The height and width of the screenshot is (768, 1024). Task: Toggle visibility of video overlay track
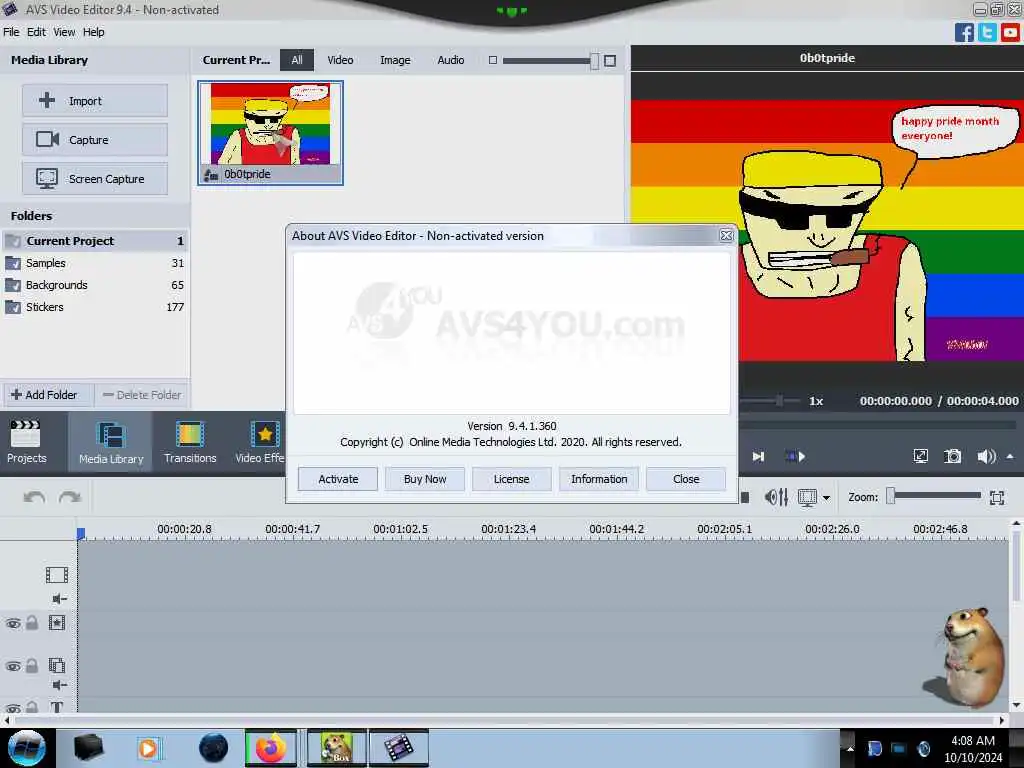pos(12,666)
